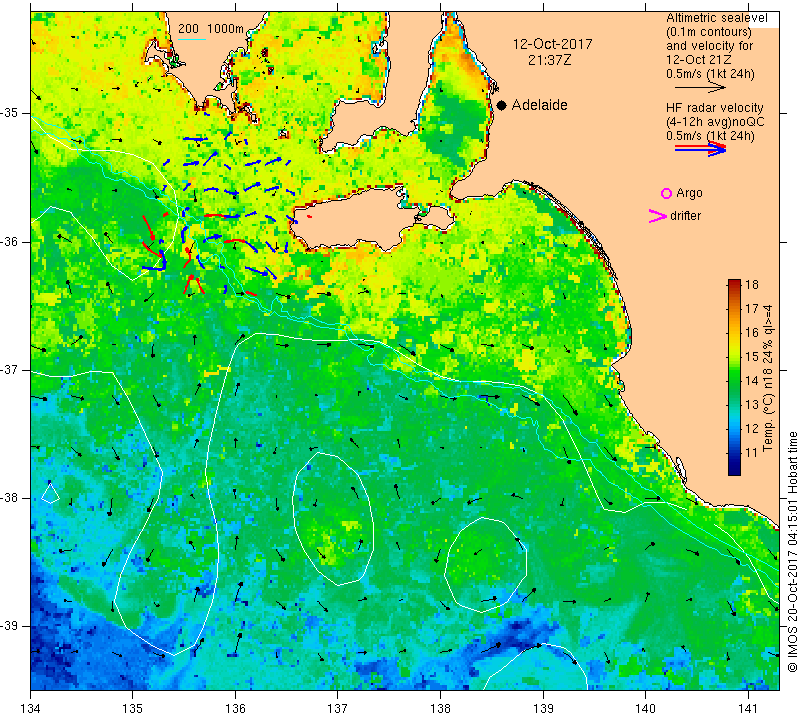Click the -37 latitude axis label

coord(14,370)
